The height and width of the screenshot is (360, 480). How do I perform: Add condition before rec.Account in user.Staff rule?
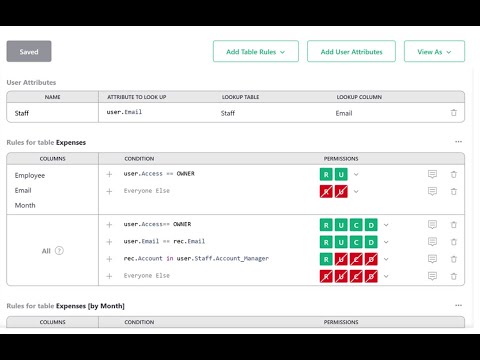coord(109,259)
